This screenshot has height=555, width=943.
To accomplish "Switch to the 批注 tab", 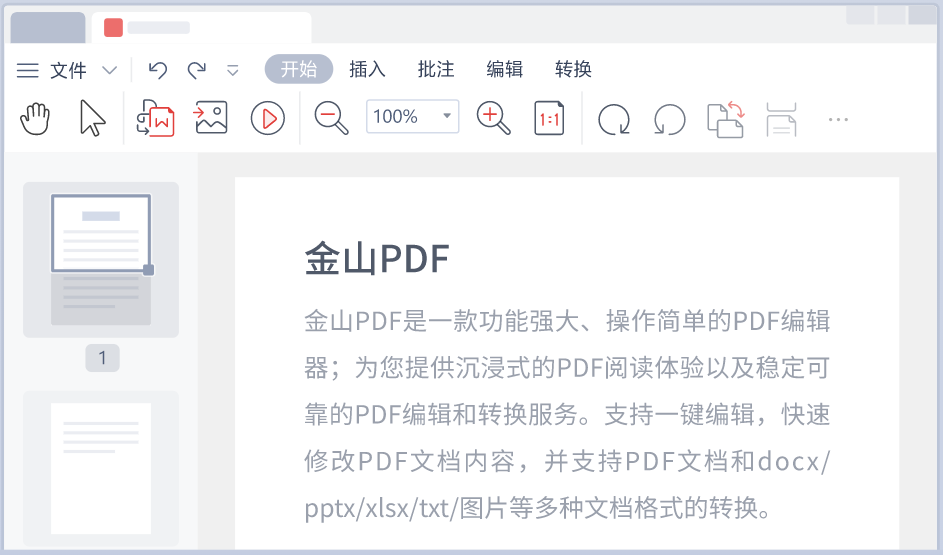I will tap(436, 69).
